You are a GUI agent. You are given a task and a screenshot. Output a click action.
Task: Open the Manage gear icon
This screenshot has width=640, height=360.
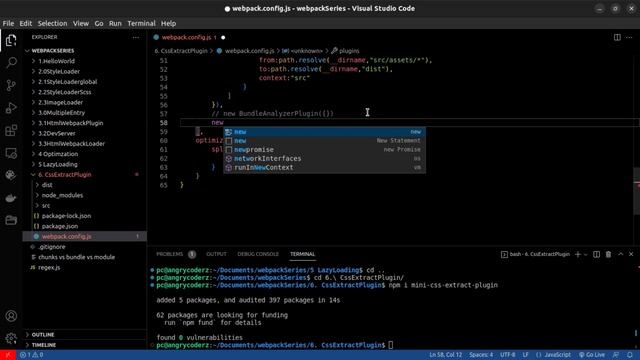[11, 338]
